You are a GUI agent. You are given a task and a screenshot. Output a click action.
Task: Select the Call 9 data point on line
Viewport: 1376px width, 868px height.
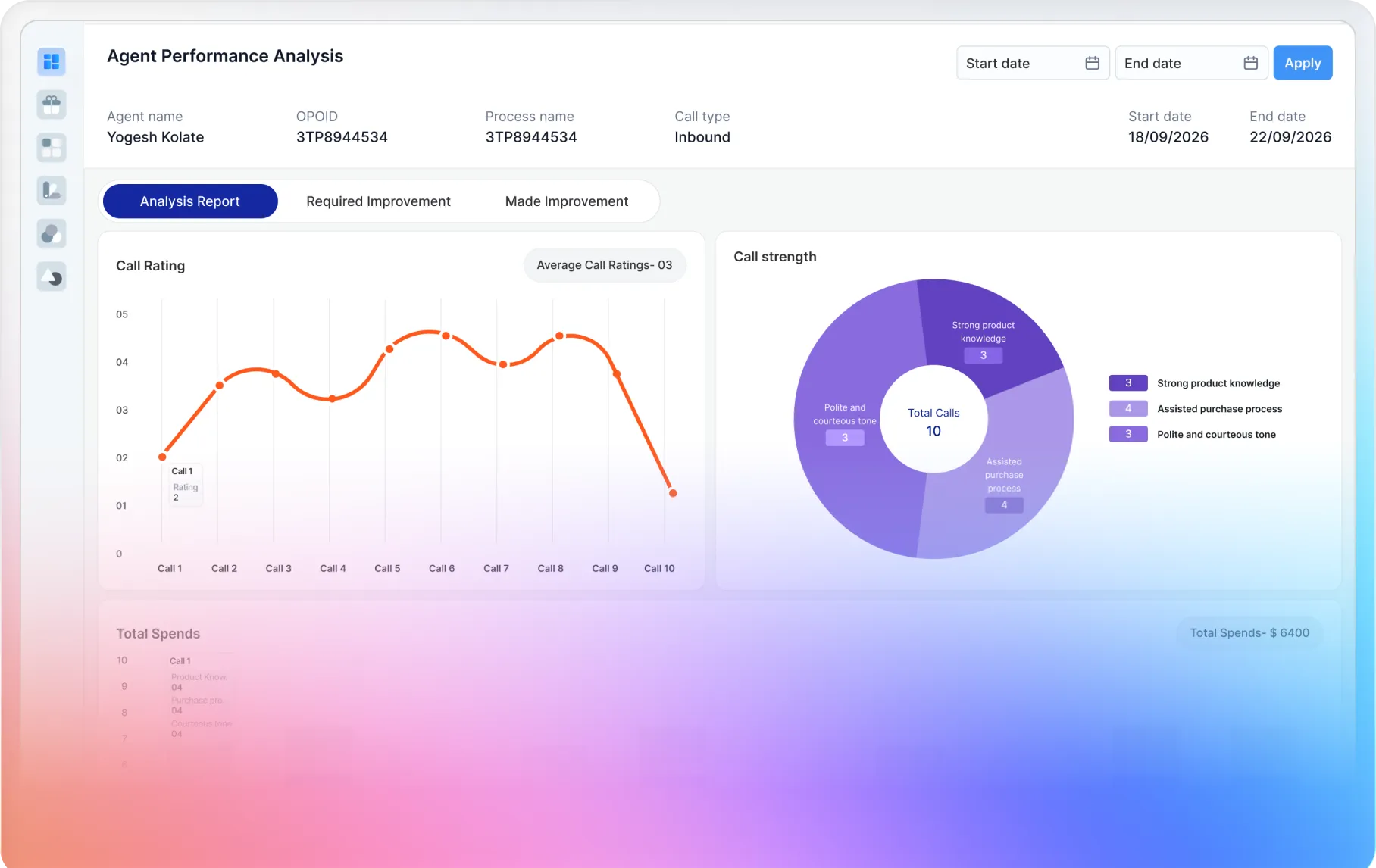click(617, 373)
